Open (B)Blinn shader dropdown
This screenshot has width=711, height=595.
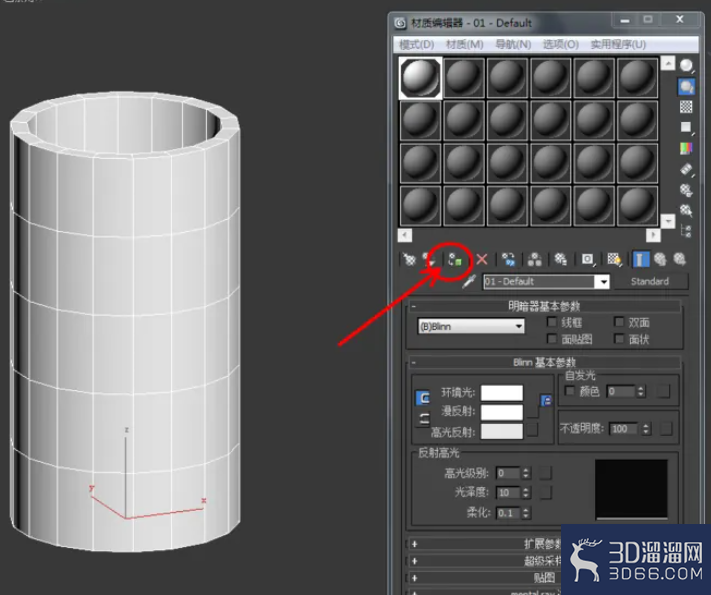tap(471, 326)
